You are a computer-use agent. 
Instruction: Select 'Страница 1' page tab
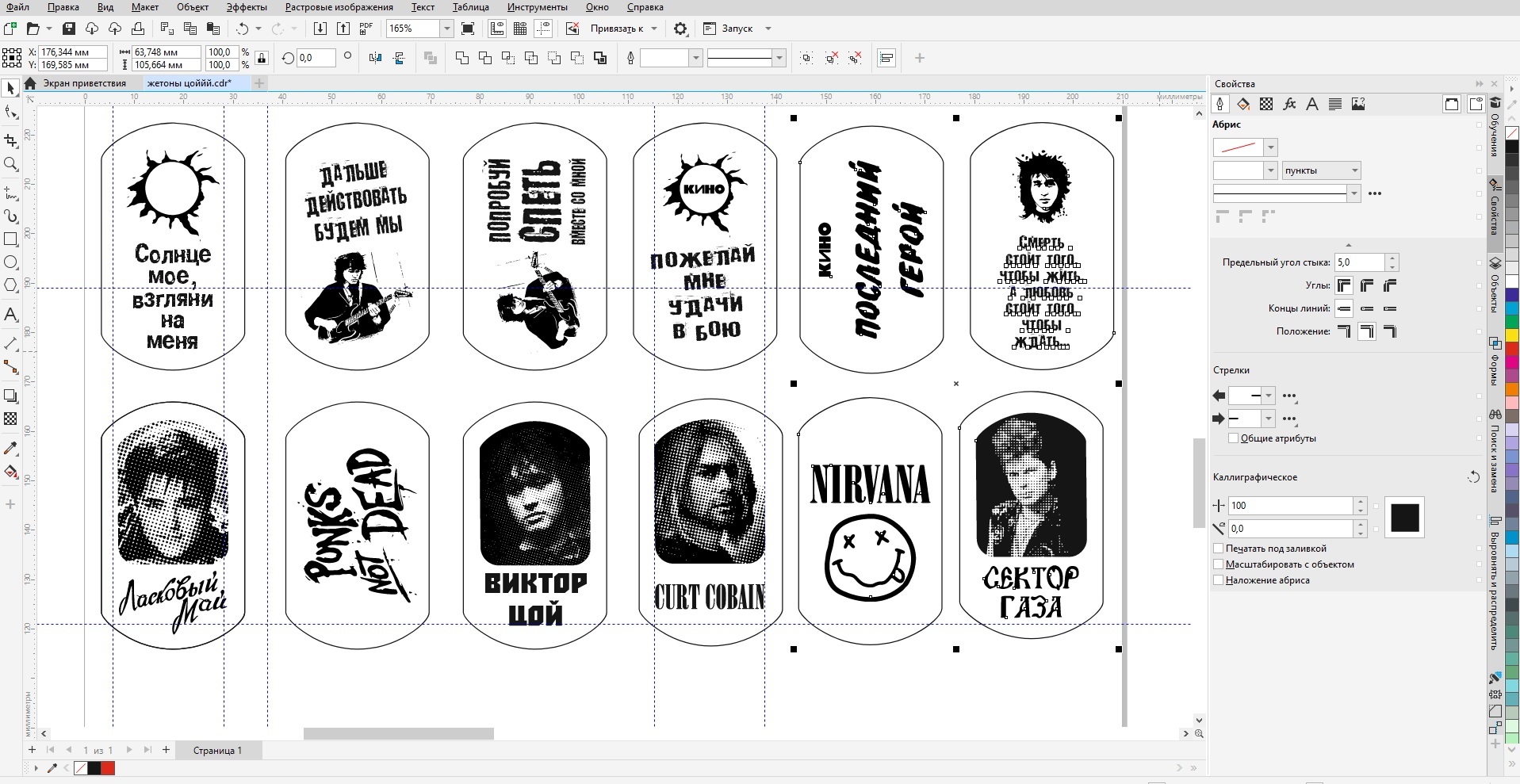tap(217, 750)
